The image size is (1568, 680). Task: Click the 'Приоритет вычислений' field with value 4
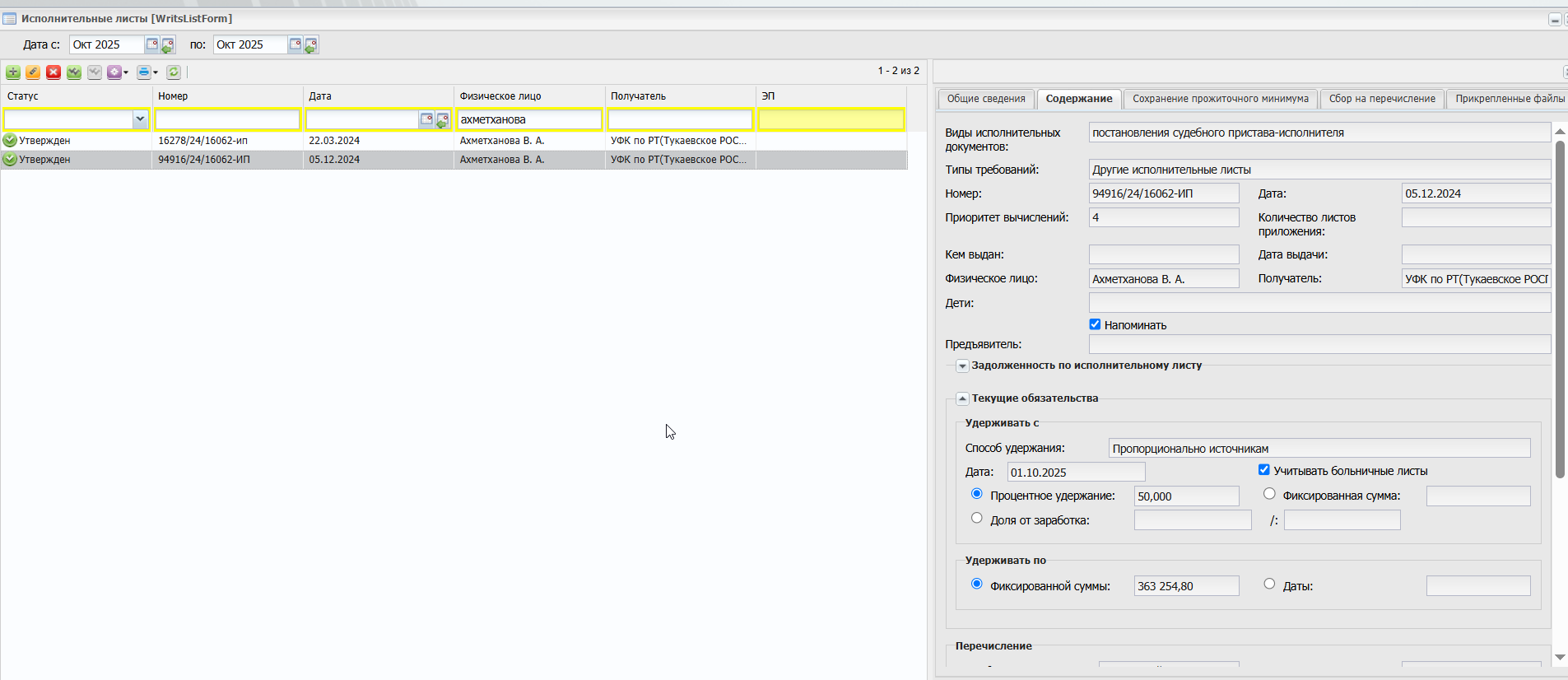1164,217
